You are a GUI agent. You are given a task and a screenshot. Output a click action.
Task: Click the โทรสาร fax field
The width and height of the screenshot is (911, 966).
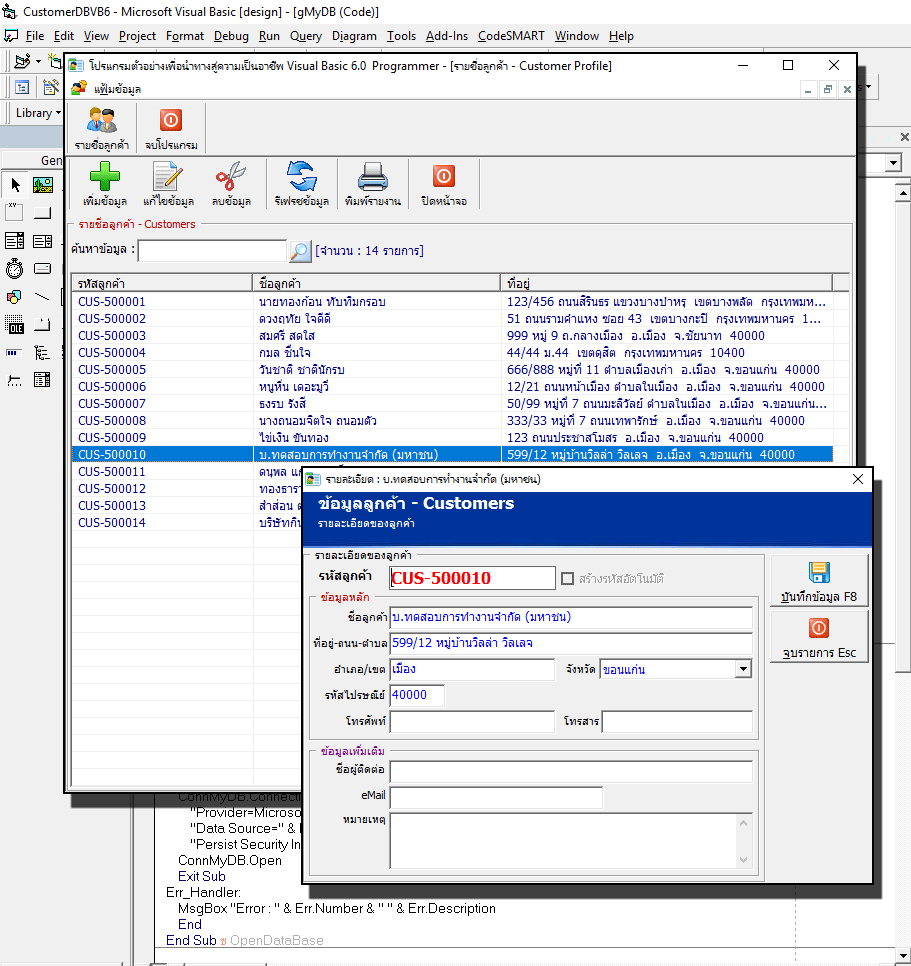677,721
